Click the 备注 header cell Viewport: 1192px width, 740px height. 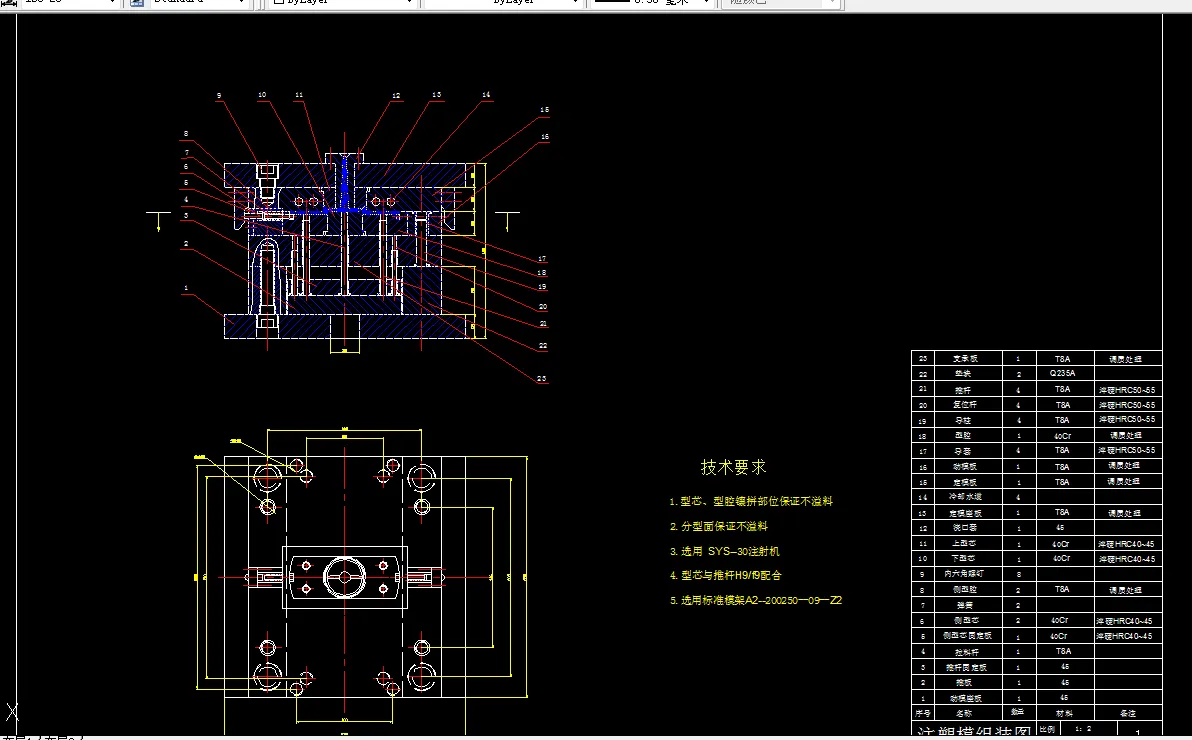click(x=1128, y=713)
